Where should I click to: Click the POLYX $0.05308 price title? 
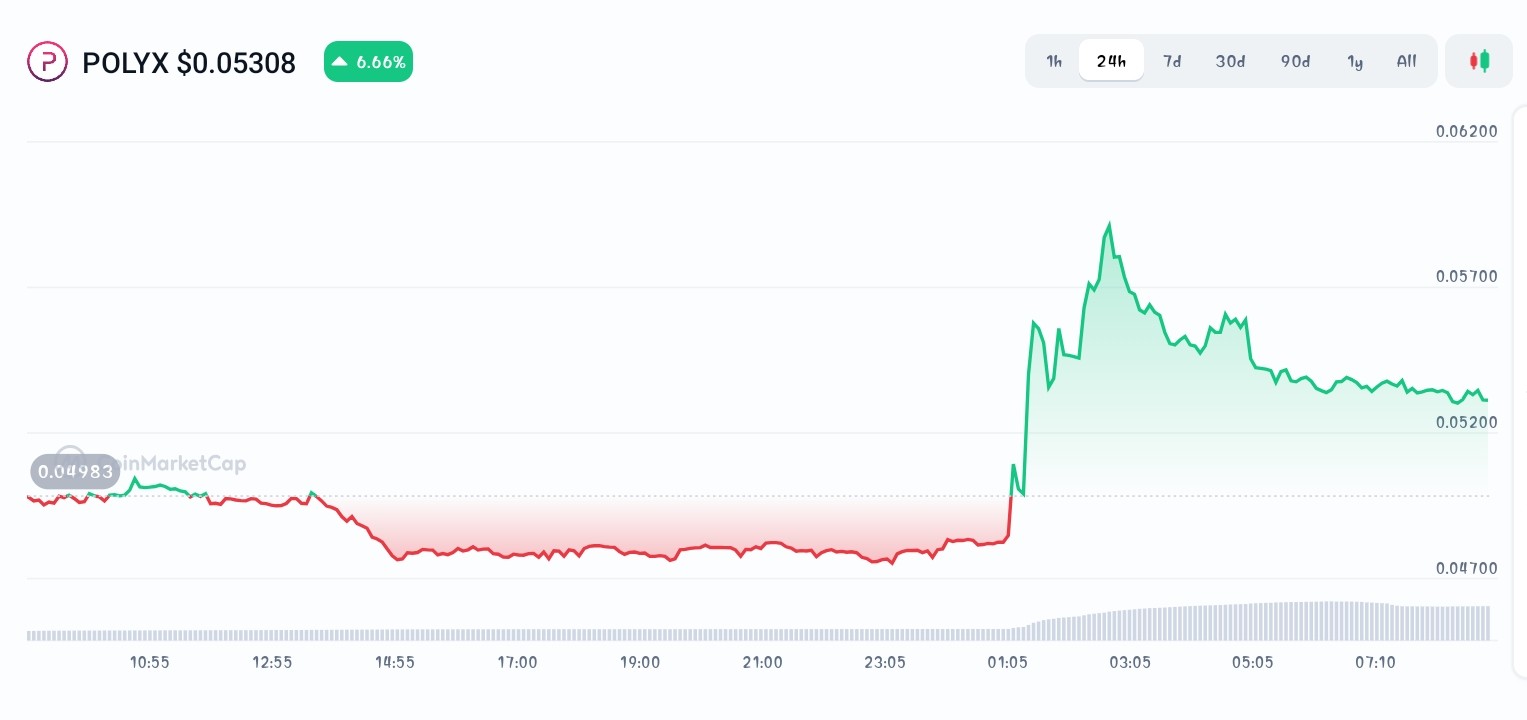pos(189,63)
